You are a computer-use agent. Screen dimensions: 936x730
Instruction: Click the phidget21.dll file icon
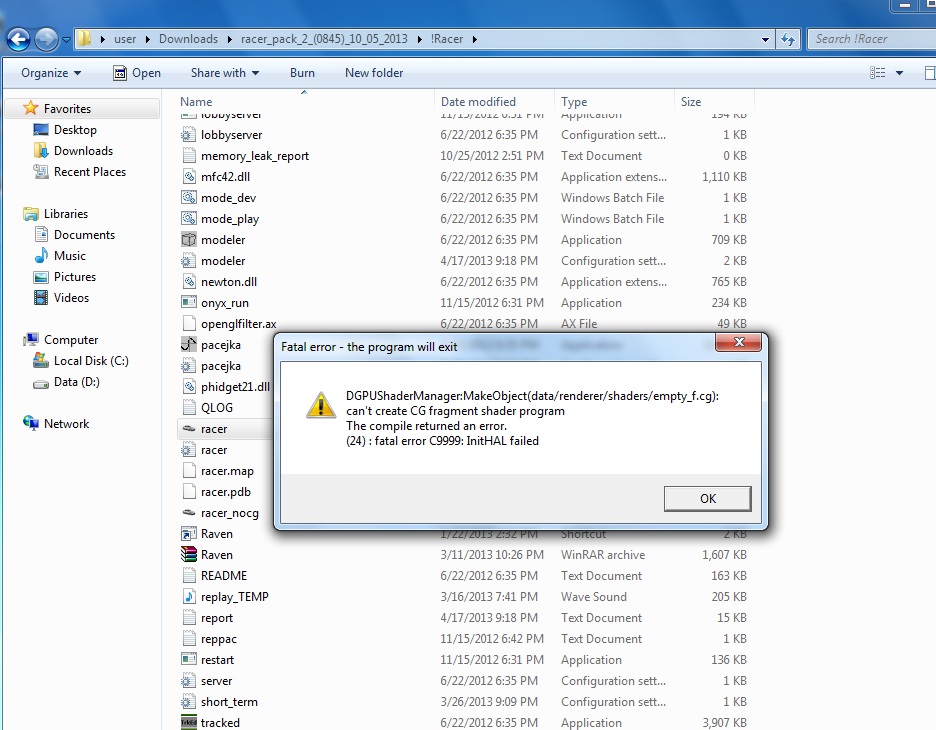tap(189, 387)
